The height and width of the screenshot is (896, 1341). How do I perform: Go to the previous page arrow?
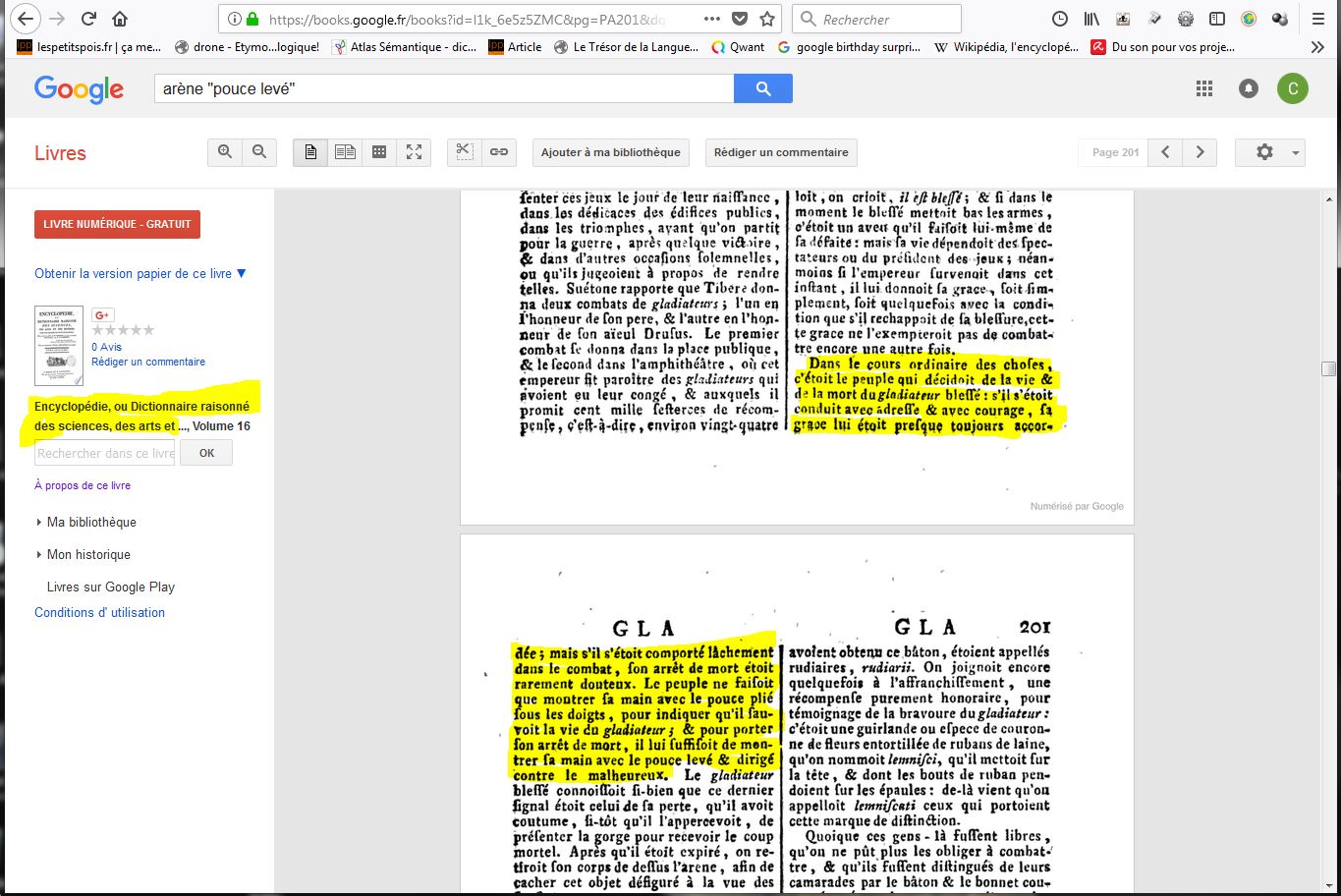1165,152
